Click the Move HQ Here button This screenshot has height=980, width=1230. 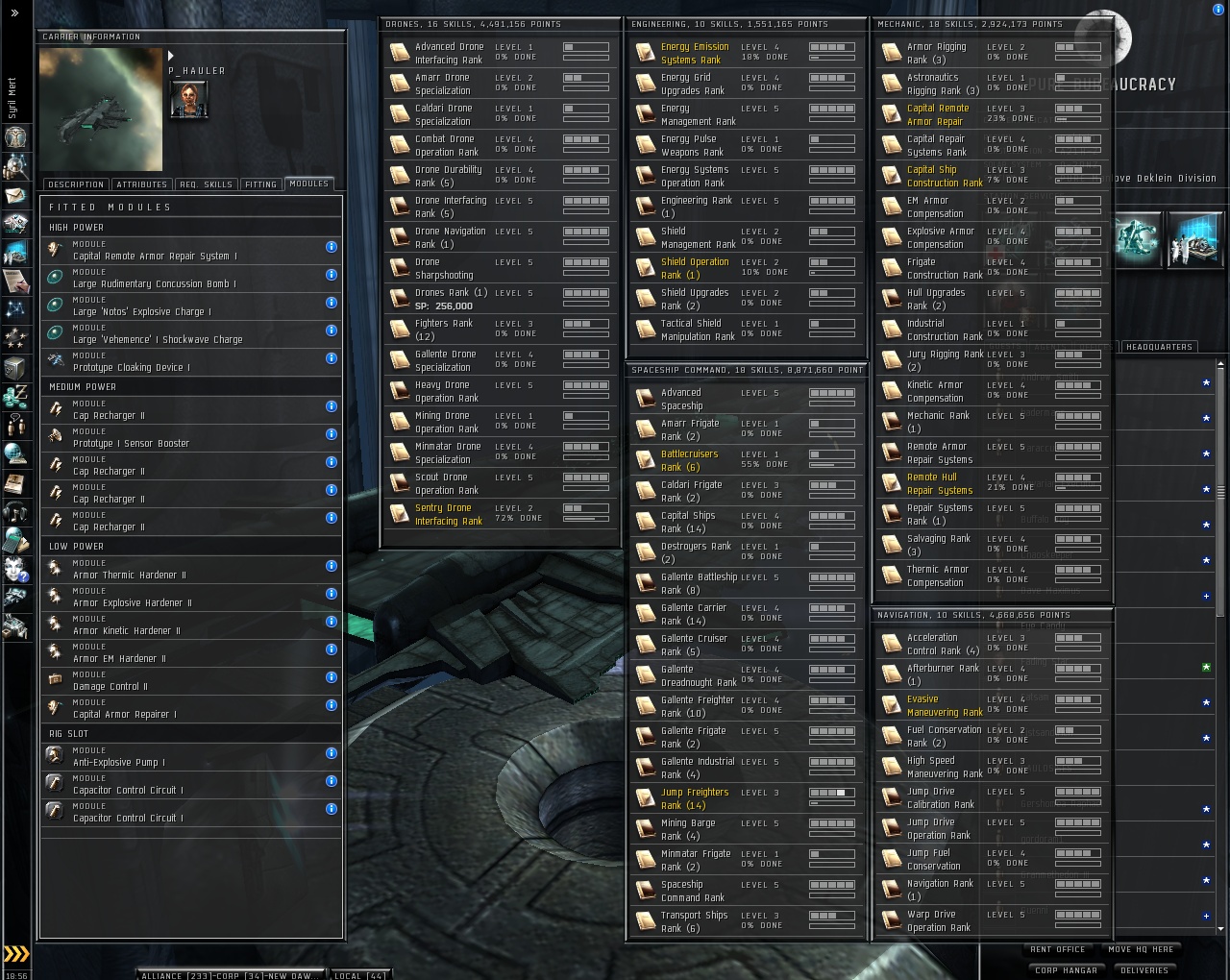[1141, 949]
